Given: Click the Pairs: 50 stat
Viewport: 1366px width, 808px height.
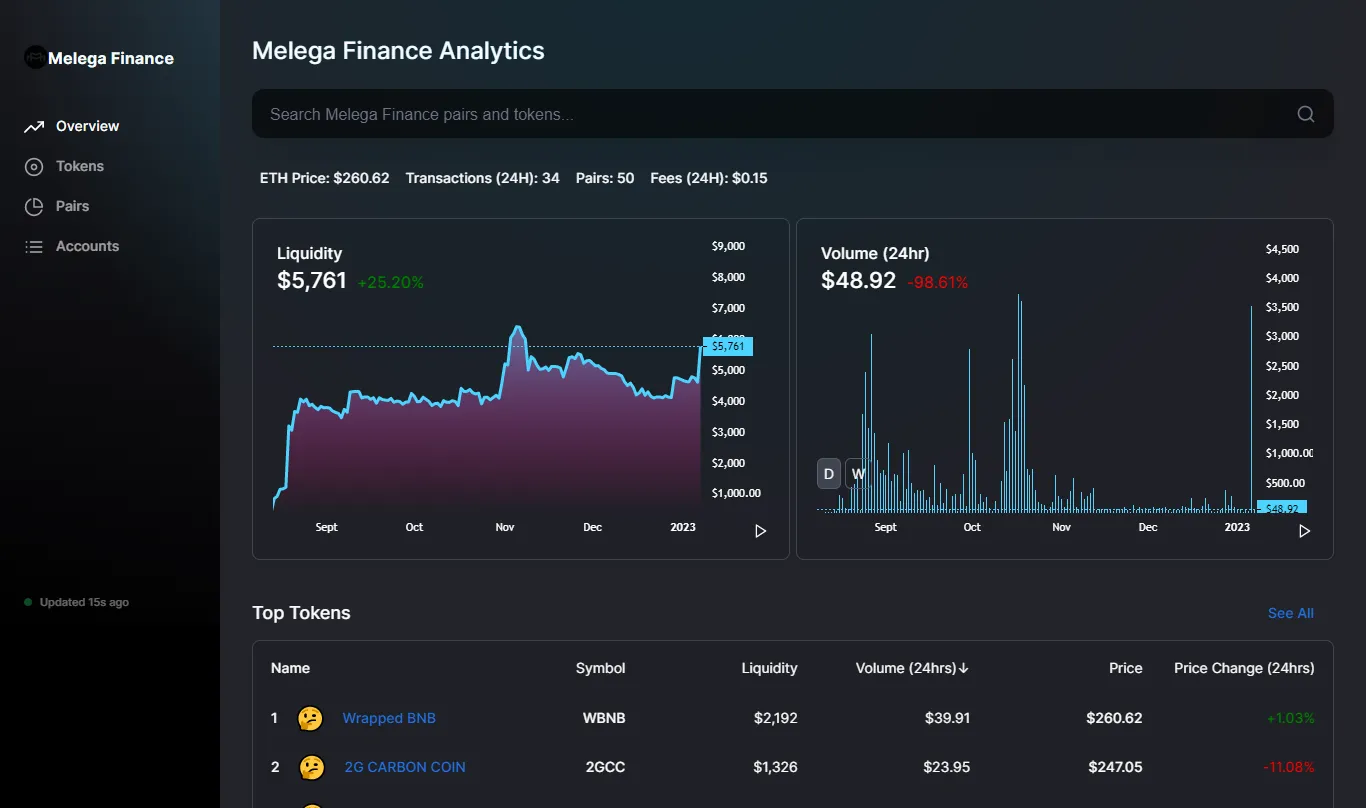Looking at the screenshot, I should pyautogui.click(x=605, y=178).
